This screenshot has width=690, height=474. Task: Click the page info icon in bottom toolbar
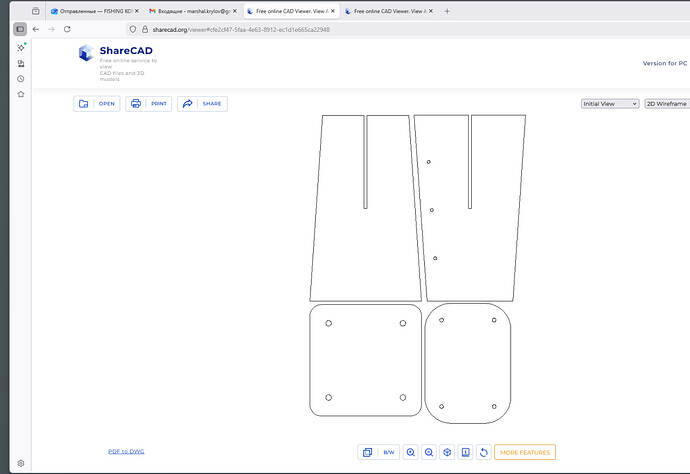point(465,453)
